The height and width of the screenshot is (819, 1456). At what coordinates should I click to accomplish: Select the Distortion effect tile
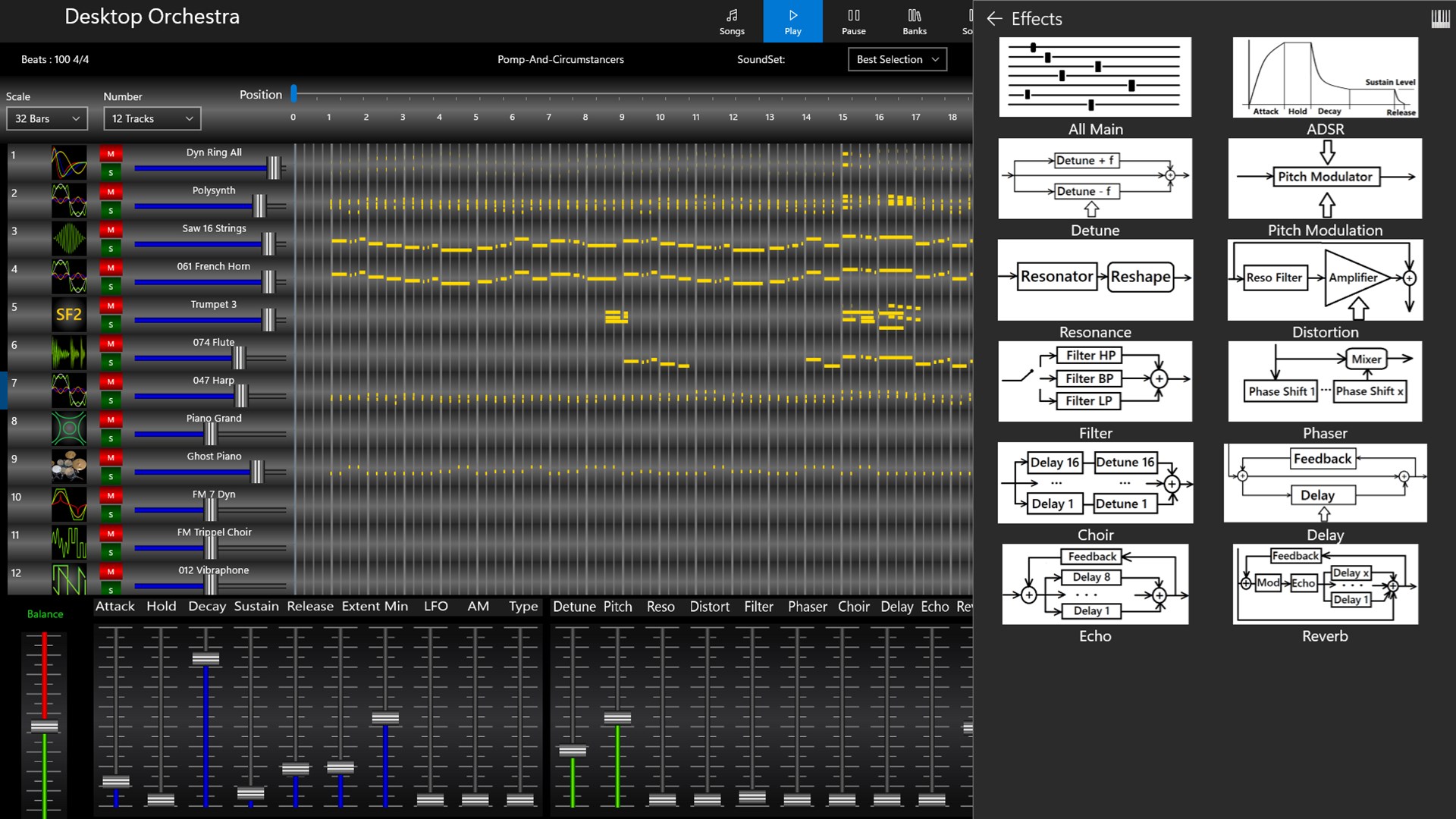pyautogui.click(x=1325, y=280)
